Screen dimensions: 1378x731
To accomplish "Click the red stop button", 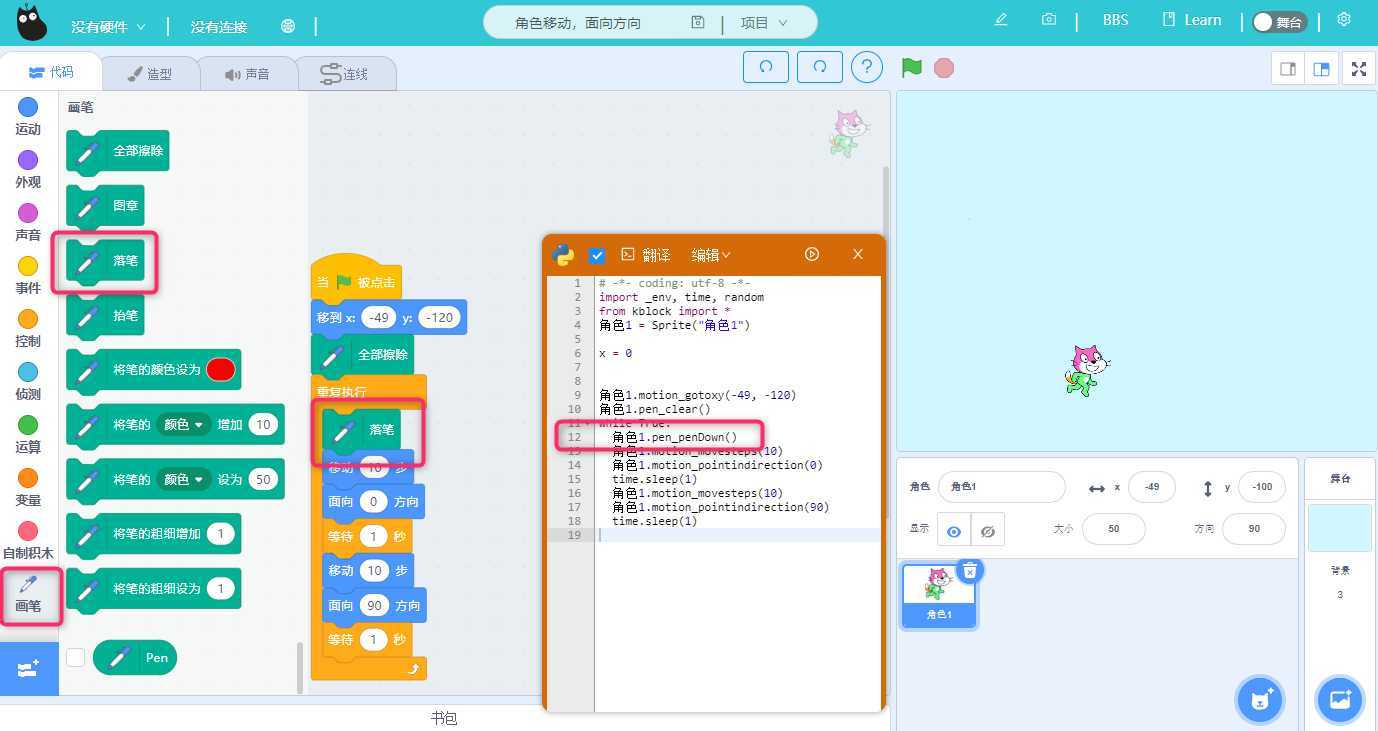I will coord(944,68).
